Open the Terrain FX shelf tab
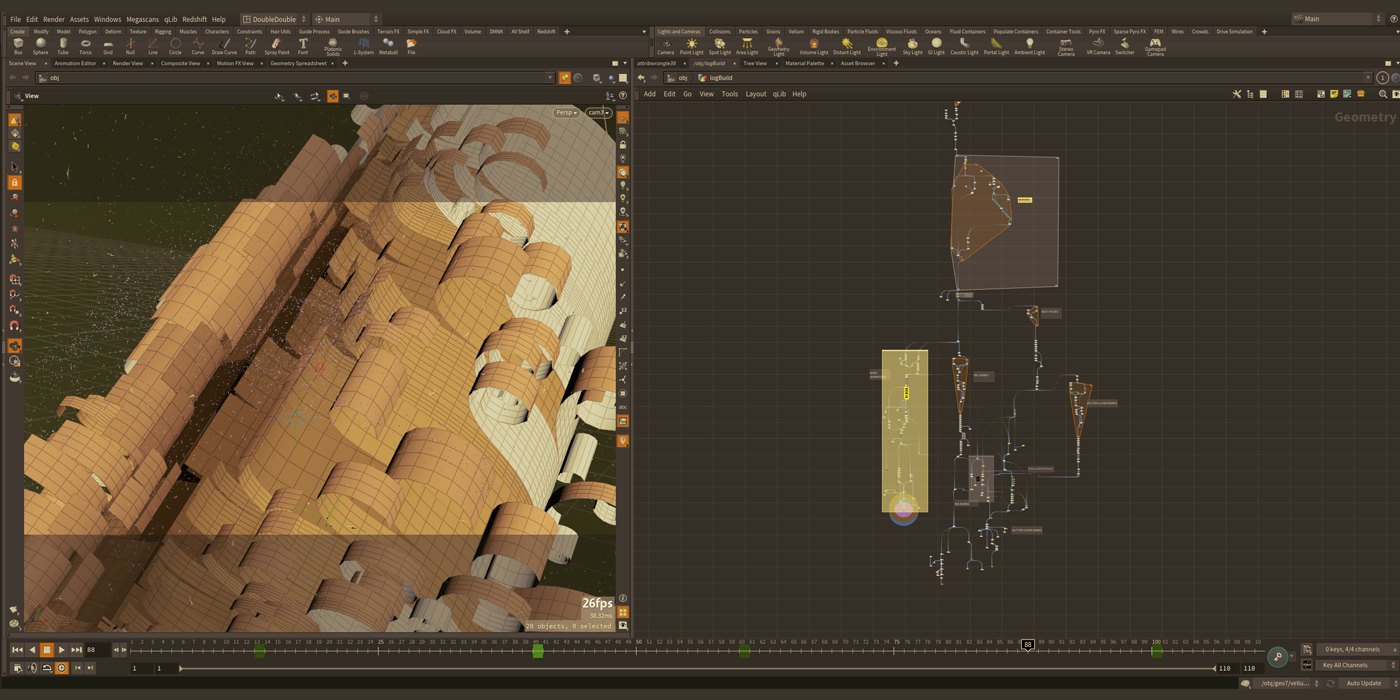 click(x=388, y=31)
